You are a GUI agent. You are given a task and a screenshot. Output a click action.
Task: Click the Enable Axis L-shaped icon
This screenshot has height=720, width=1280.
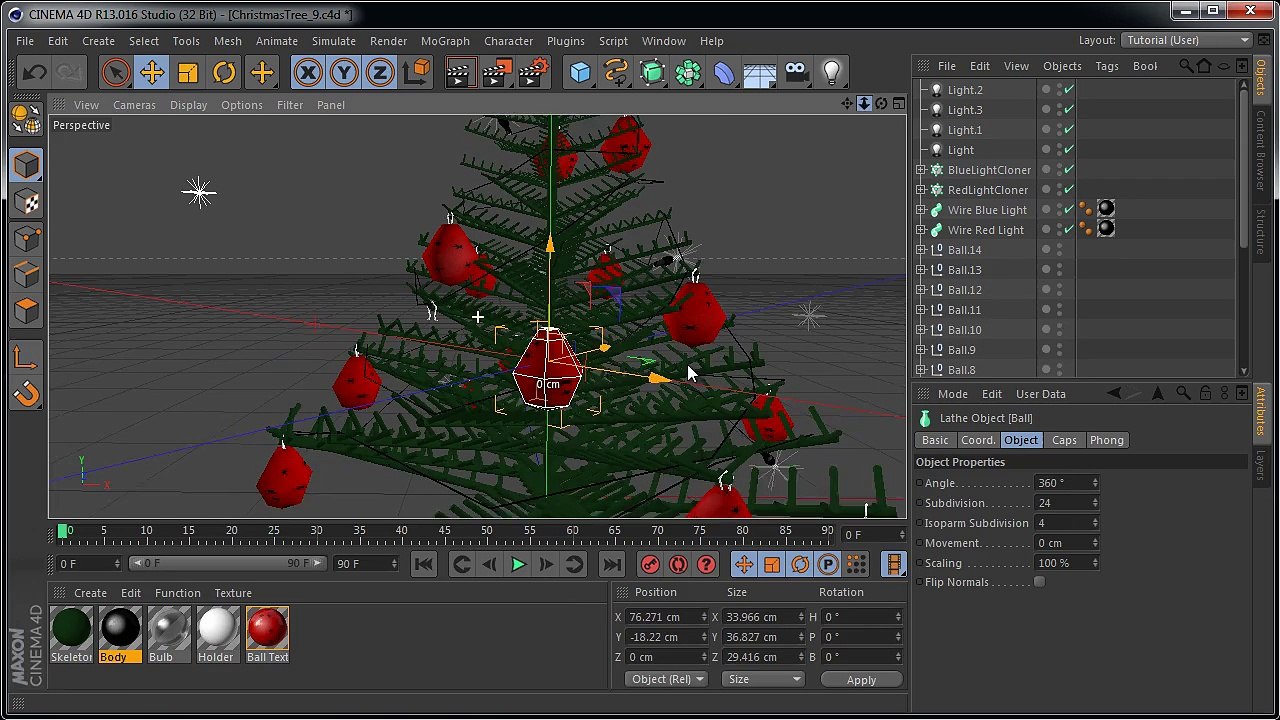(26, 358)
